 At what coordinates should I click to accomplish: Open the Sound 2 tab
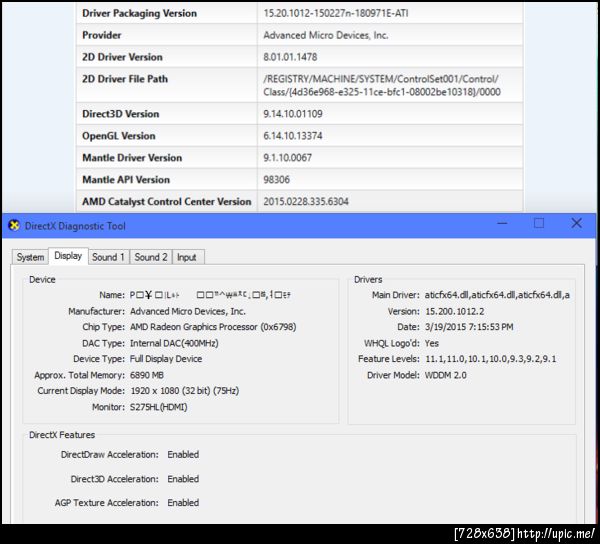tap(151, 257)
